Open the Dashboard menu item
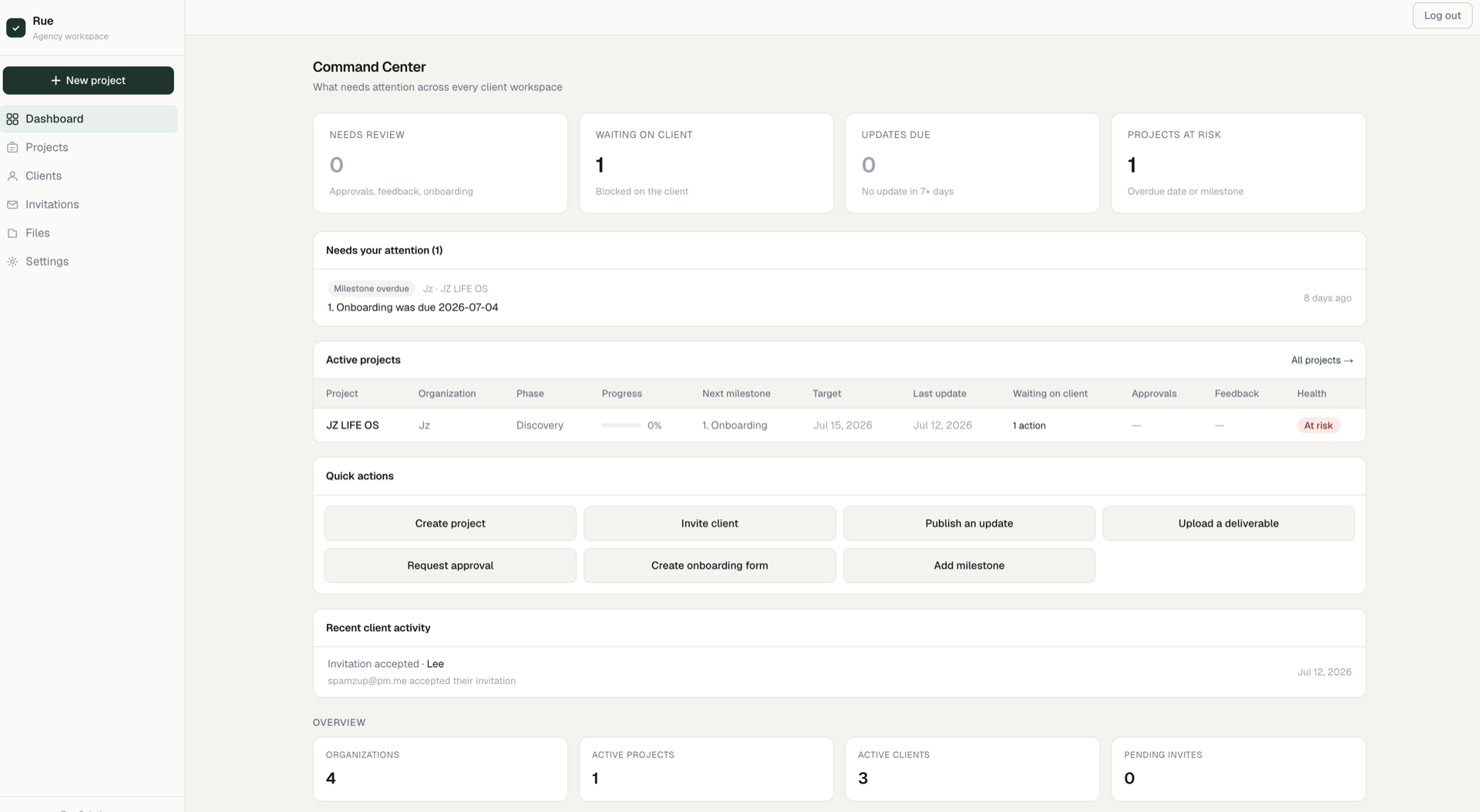1480x812 pixels. pyautogui.click(x=89, y=119)
